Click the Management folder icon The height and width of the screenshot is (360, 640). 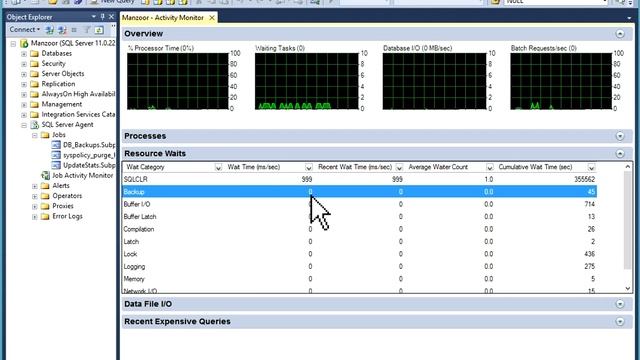coord(35,104)
